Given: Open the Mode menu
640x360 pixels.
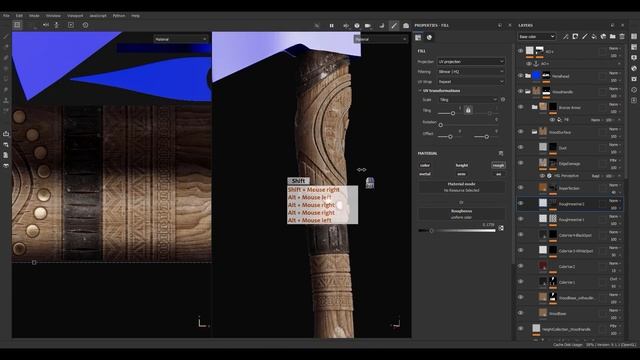Looking at the screenshot, I should 34,16.
